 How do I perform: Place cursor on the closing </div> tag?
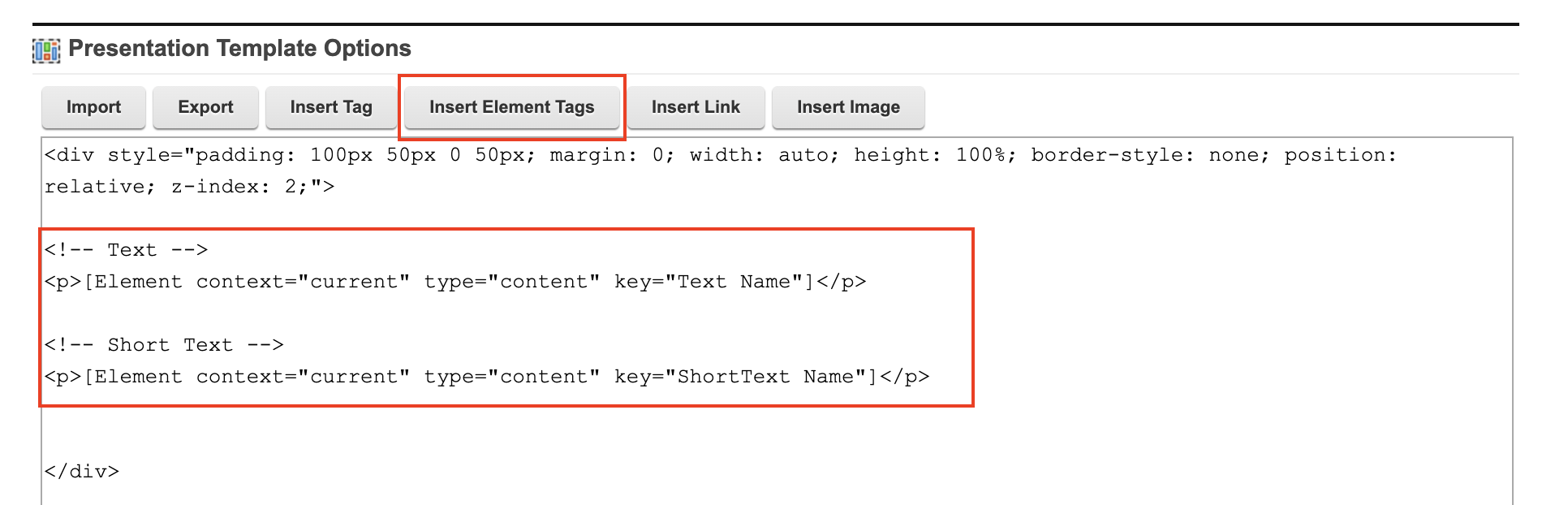point(82,472)
